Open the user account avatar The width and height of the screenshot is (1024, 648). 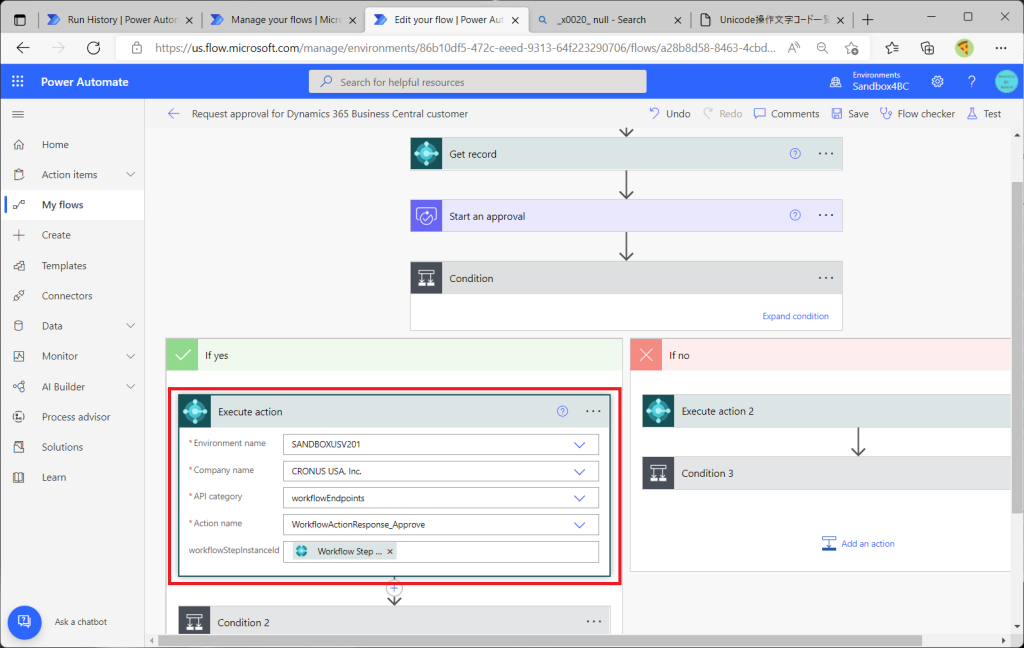point(1006,82)
